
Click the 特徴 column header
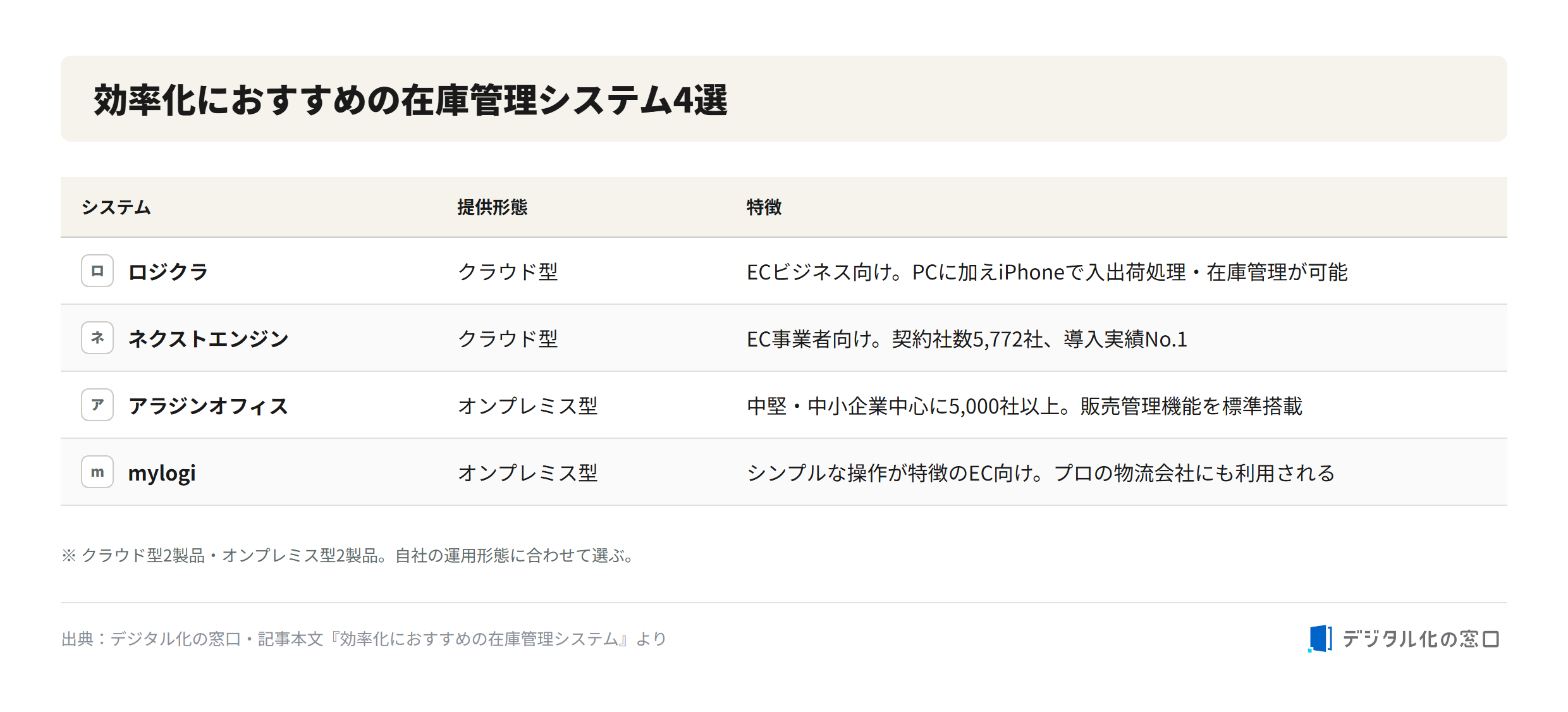(764, 207)
